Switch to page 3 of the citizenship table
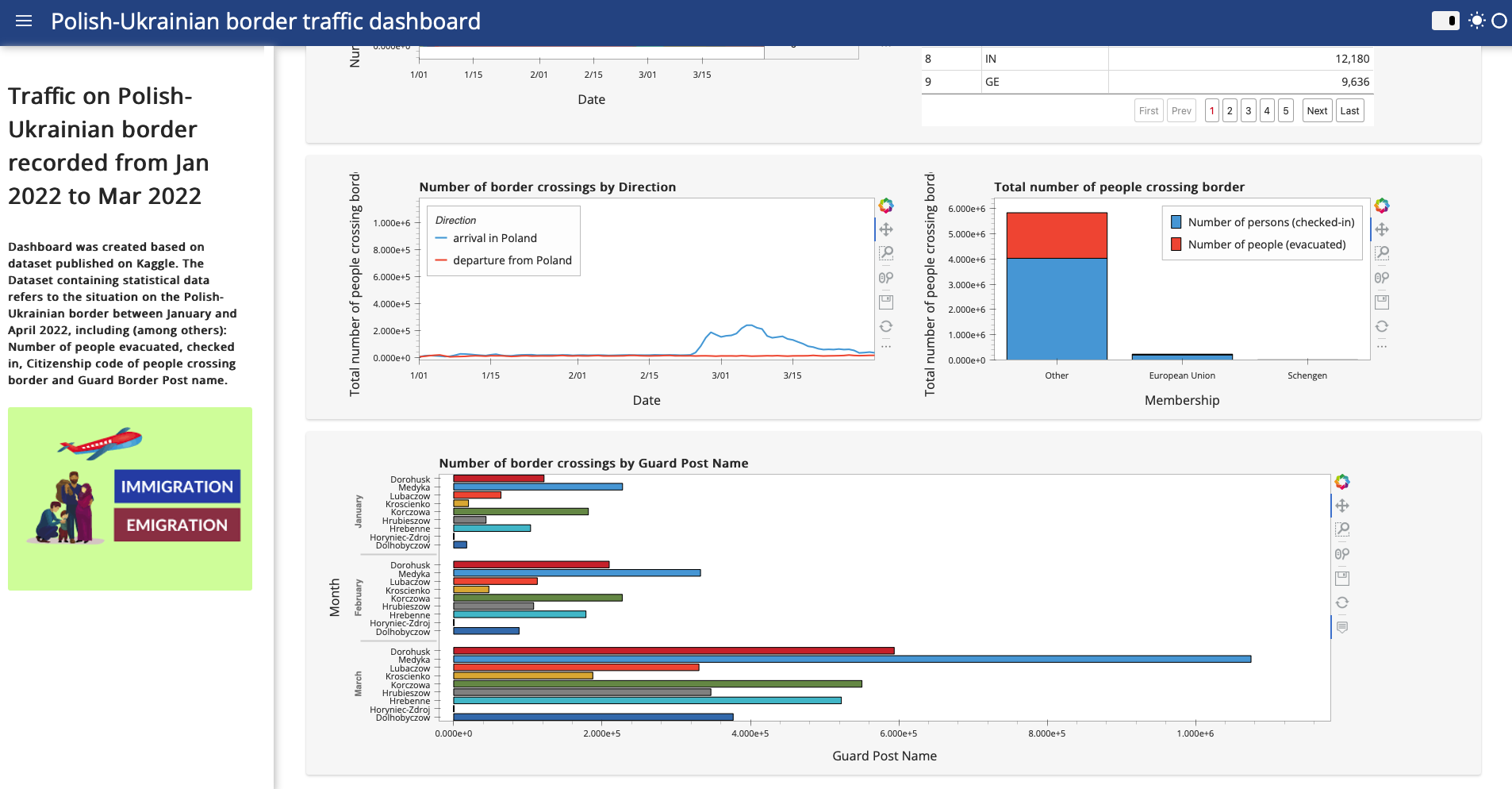The height and width of the screenshot is (789, 1512). coord(1249,110)
